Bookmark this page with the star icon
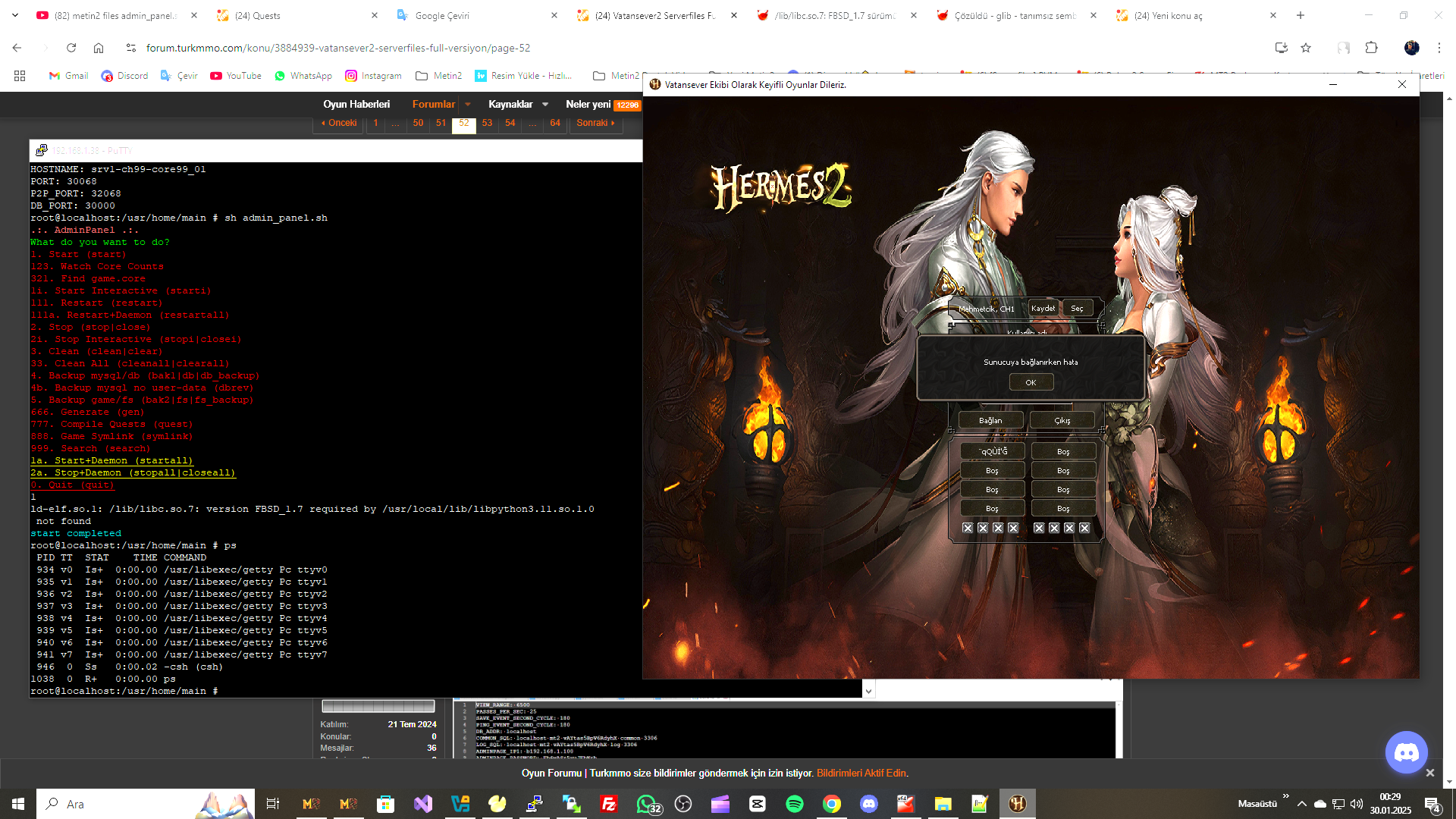 [x=1306, y=48]
